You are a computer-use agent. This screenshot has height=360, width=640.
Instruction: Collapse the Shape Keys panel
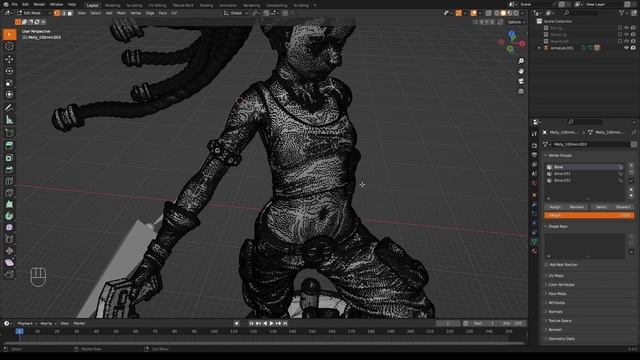click(558, 227)
